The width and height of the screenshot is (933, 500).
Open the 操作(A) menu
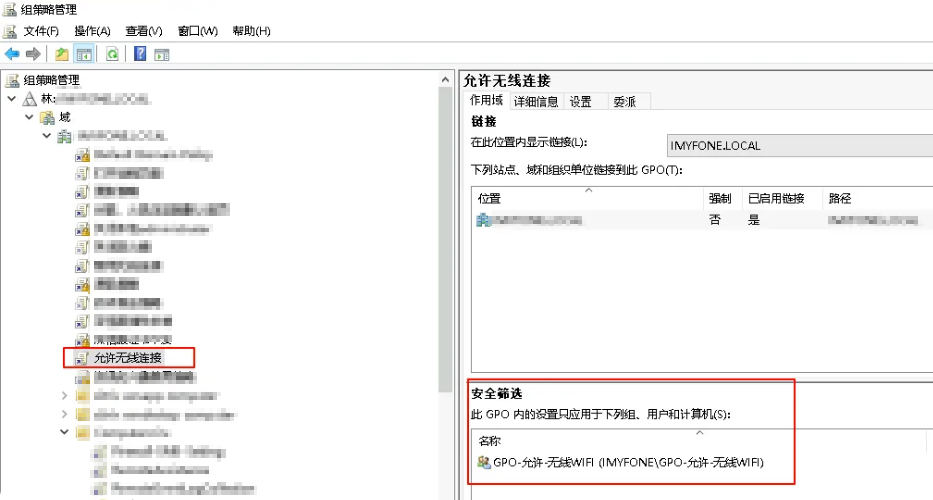(x=92, y=31)
